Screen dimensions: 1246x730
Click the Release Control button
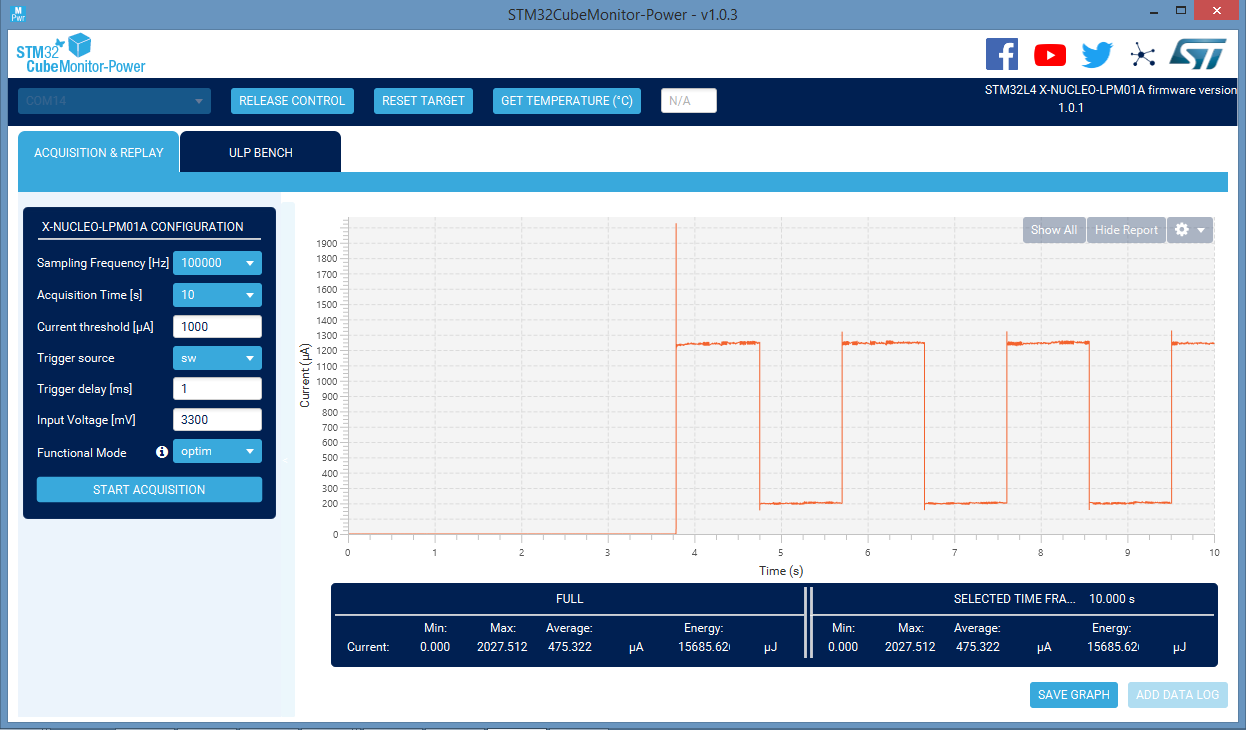coord(292,101)
